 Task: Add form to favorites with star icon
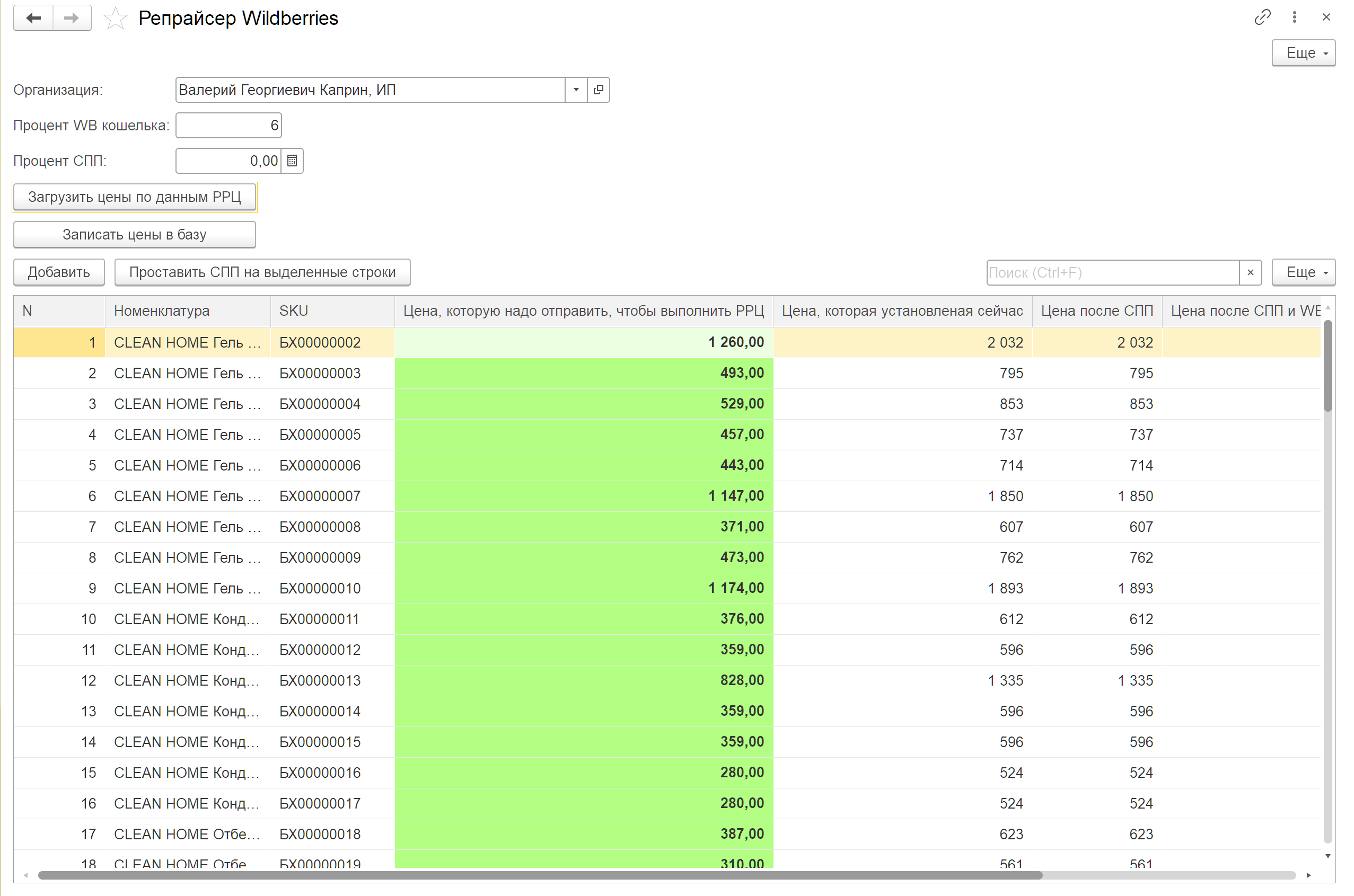(115, 19)
